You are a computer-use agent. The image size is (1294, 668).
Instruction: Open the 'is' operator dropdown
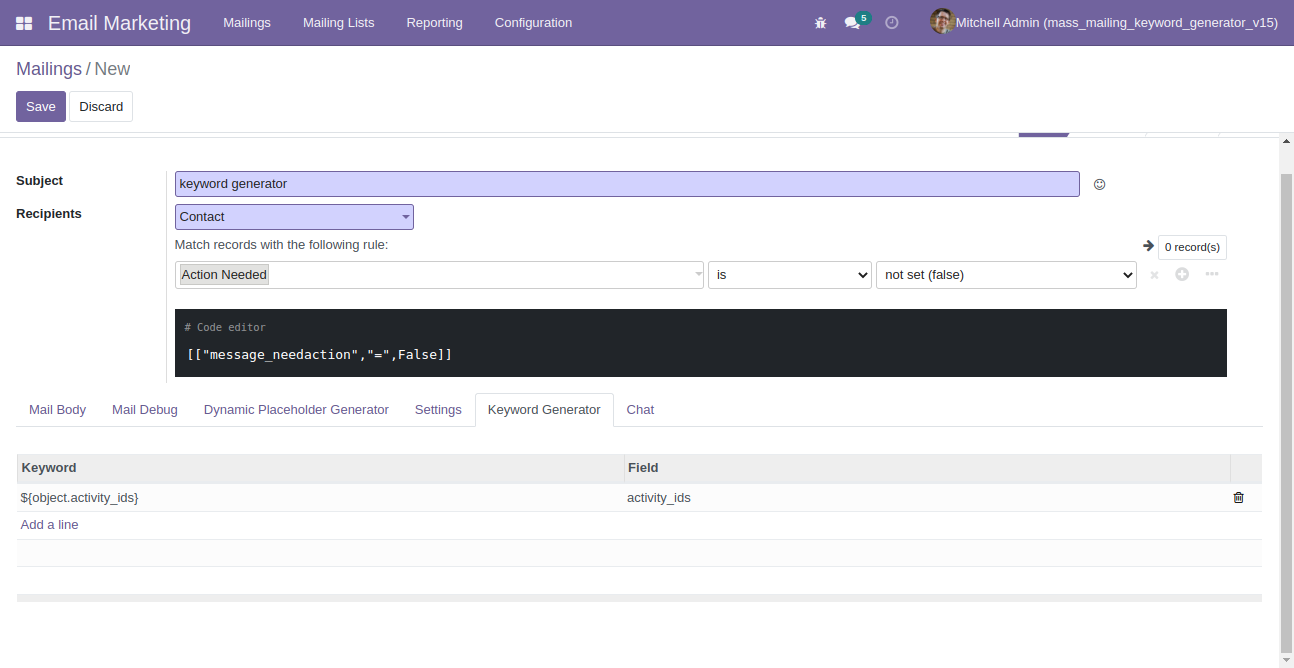pos(790,275)
